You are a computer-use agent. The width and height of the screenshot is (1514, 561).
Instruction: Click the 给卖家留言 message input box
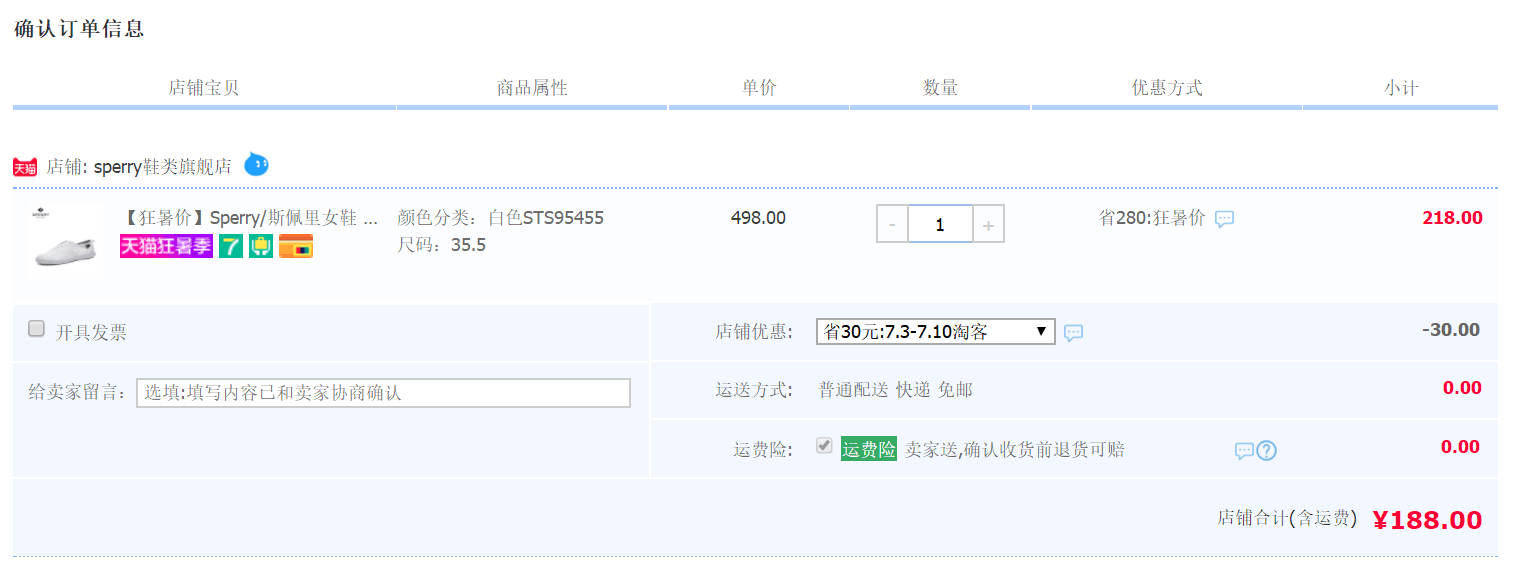pyautogui.click(x=383, y=393)
